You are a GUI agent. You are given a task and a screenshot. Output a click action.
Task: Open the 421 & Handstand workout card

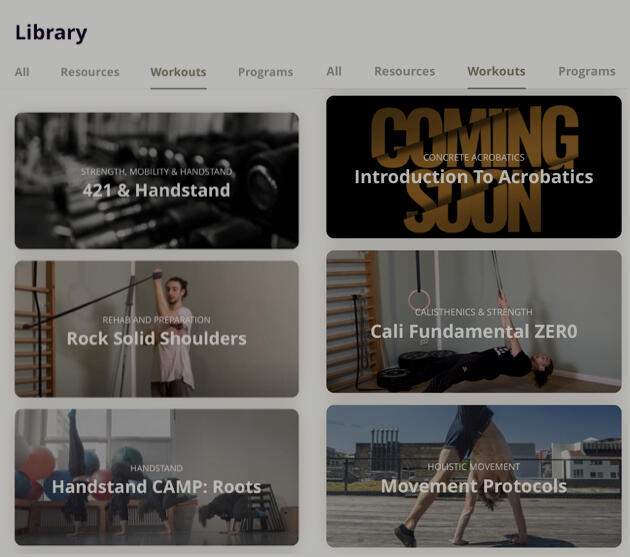[157, 180]
